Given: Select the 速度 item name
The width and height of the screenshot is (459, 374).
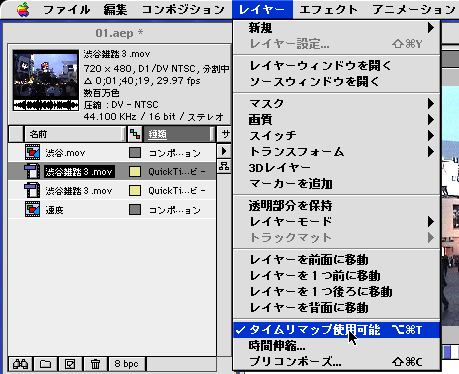Looking at the screenshot, I should tap(54, 210).
